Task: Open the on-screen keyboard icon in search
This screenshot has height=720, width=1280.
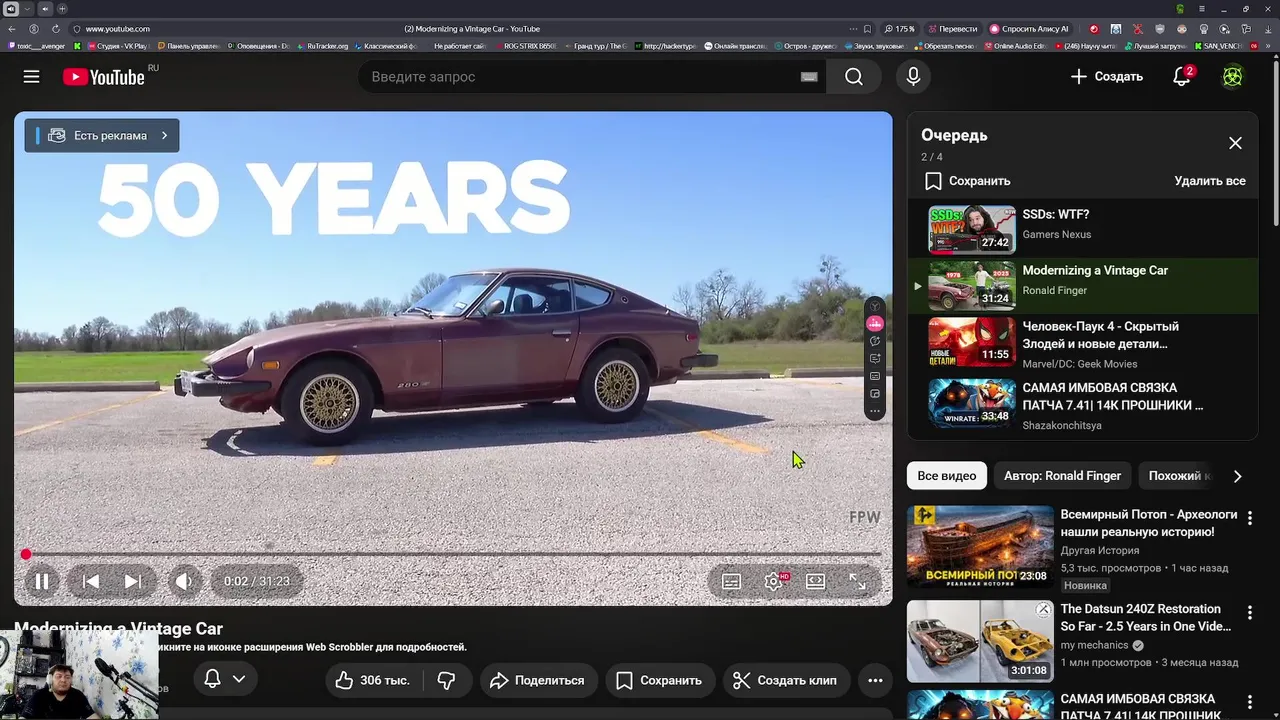Action: coord(809,77)
